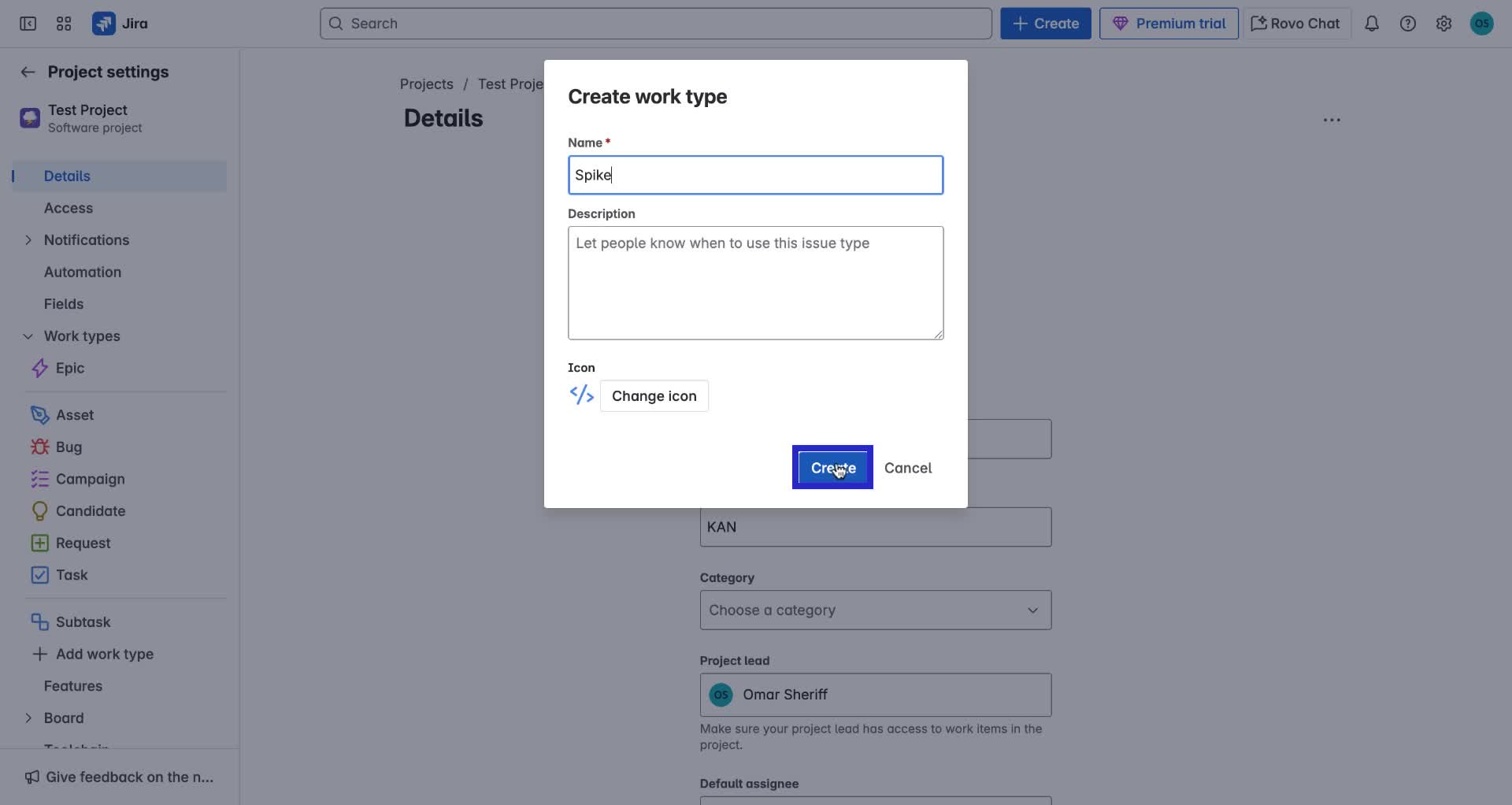Click the Bug work type icon
The image size is (1512, 805).
pos(39,447)
